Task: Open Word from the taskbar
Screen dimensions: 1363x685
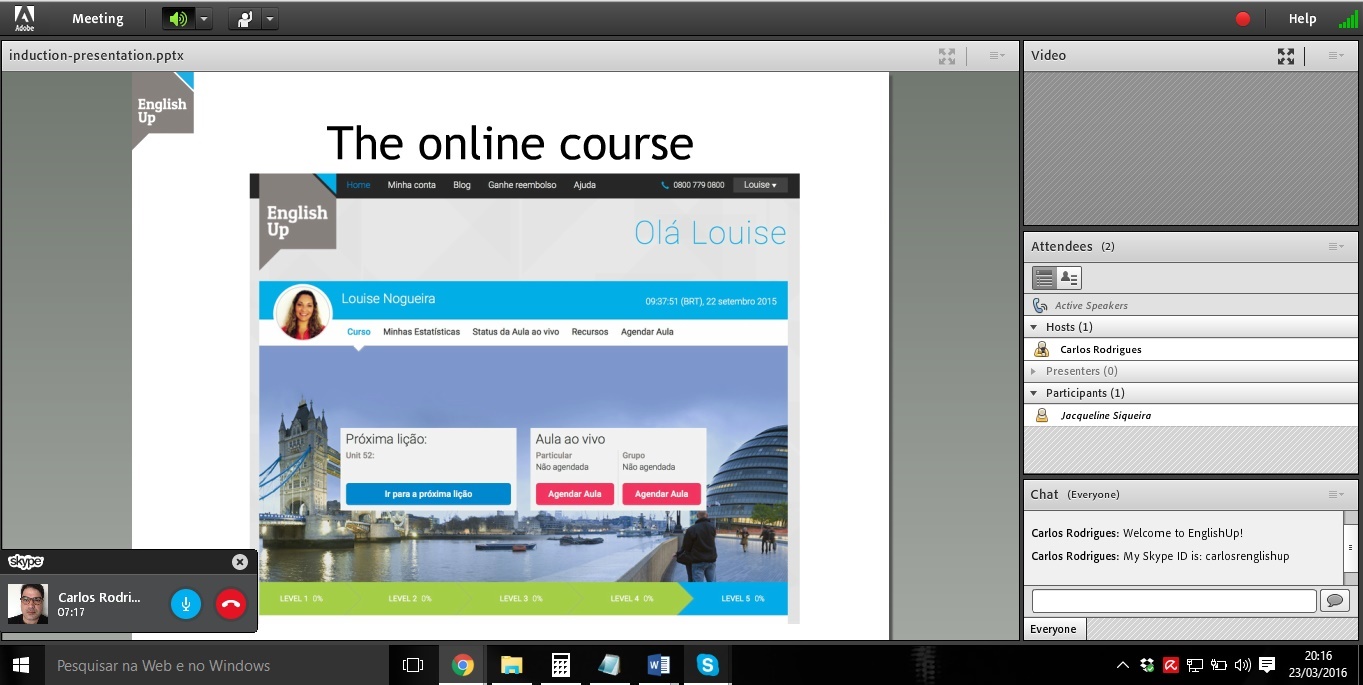Action: (x=658, y=665)
